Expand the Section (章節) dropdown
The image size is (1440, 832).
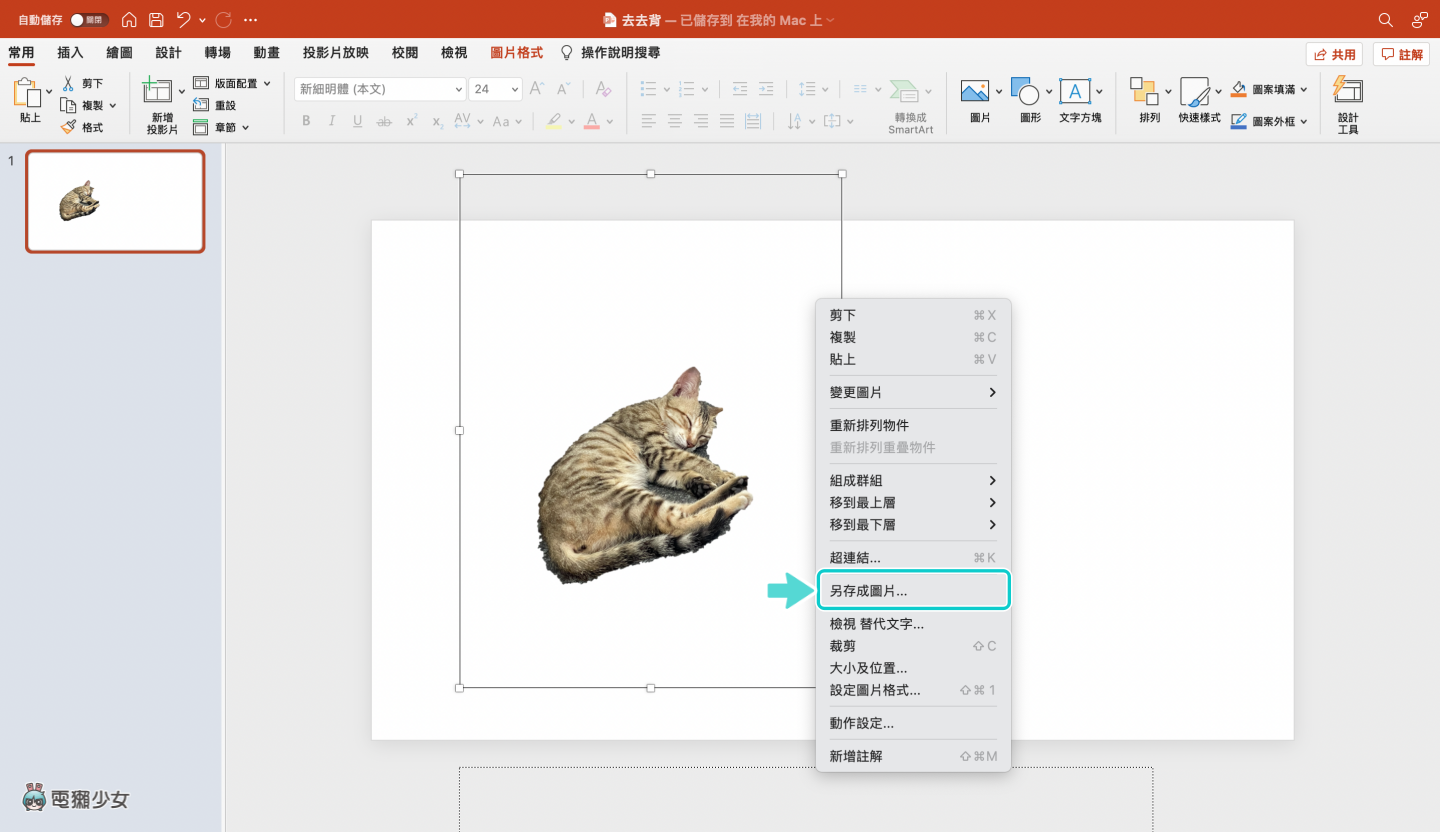pos(246,127)
